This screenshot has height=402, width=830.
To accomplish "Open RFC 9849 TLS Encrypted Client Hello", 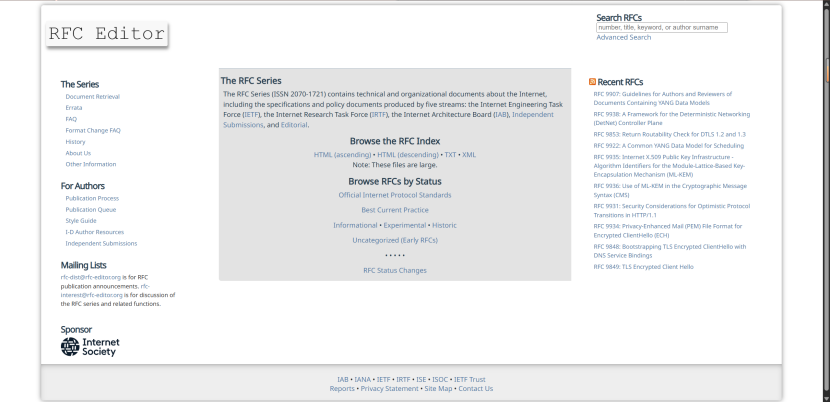I will click(x=643, y=267).
